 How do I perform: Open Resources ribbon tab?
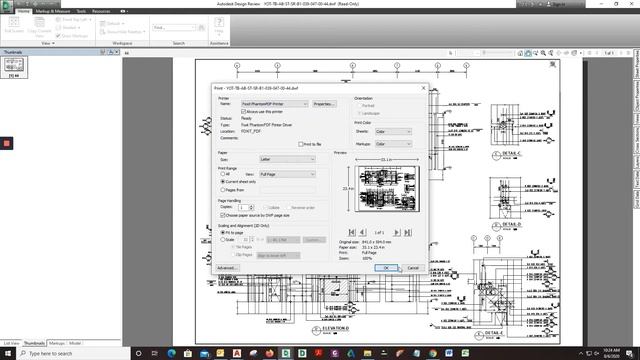coord(101,11)
